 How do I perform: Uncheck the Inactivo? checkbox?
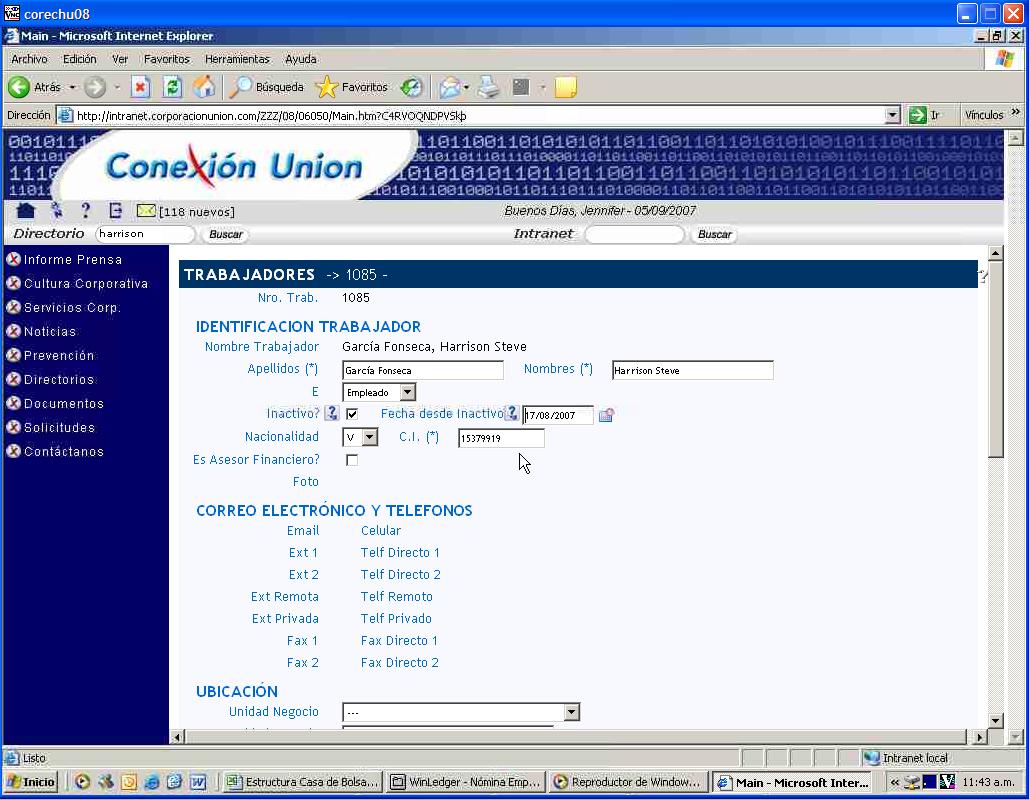point(352,414)
